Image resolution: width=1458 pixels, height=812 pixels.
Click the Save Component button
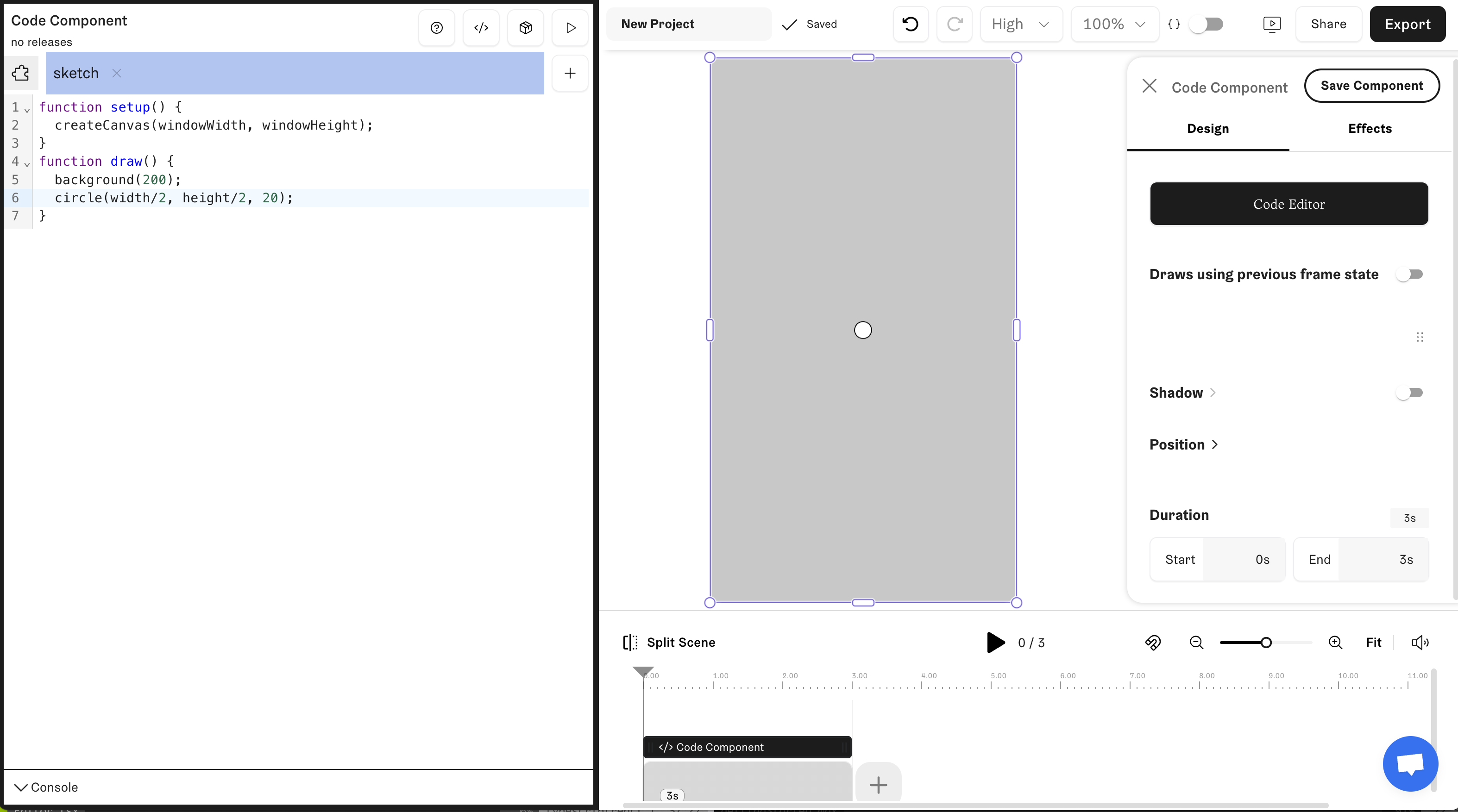[x=1371, y=86]
